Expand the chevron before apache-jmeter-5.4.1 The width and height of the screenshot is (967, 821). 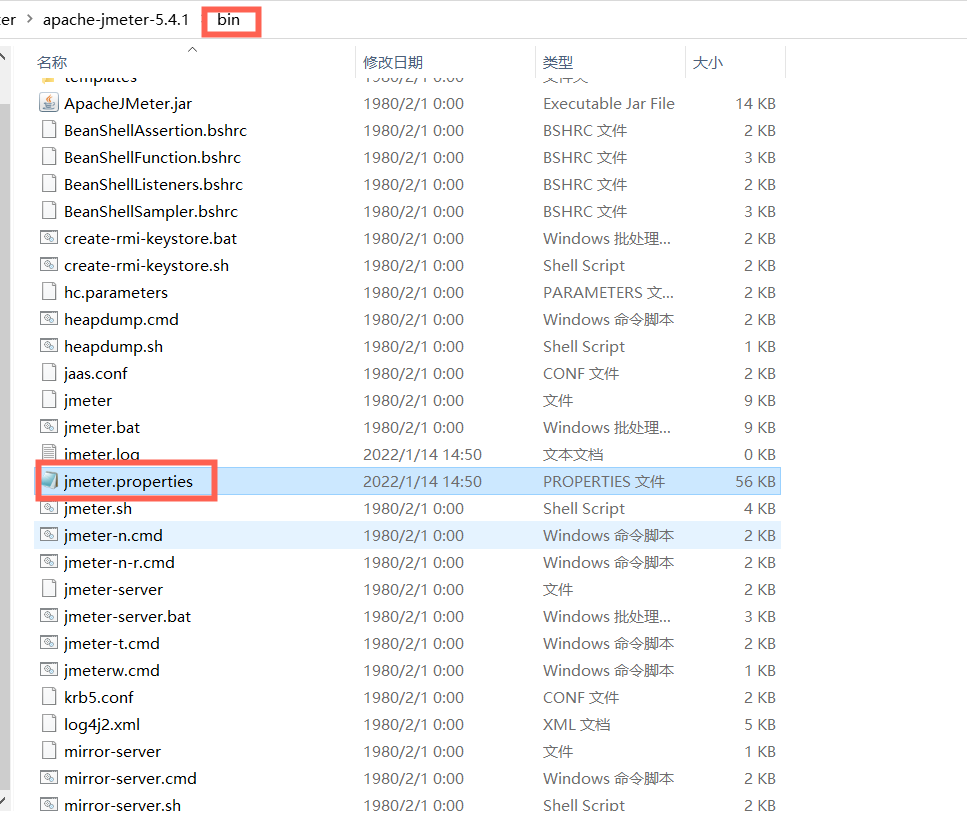[30, 19]
